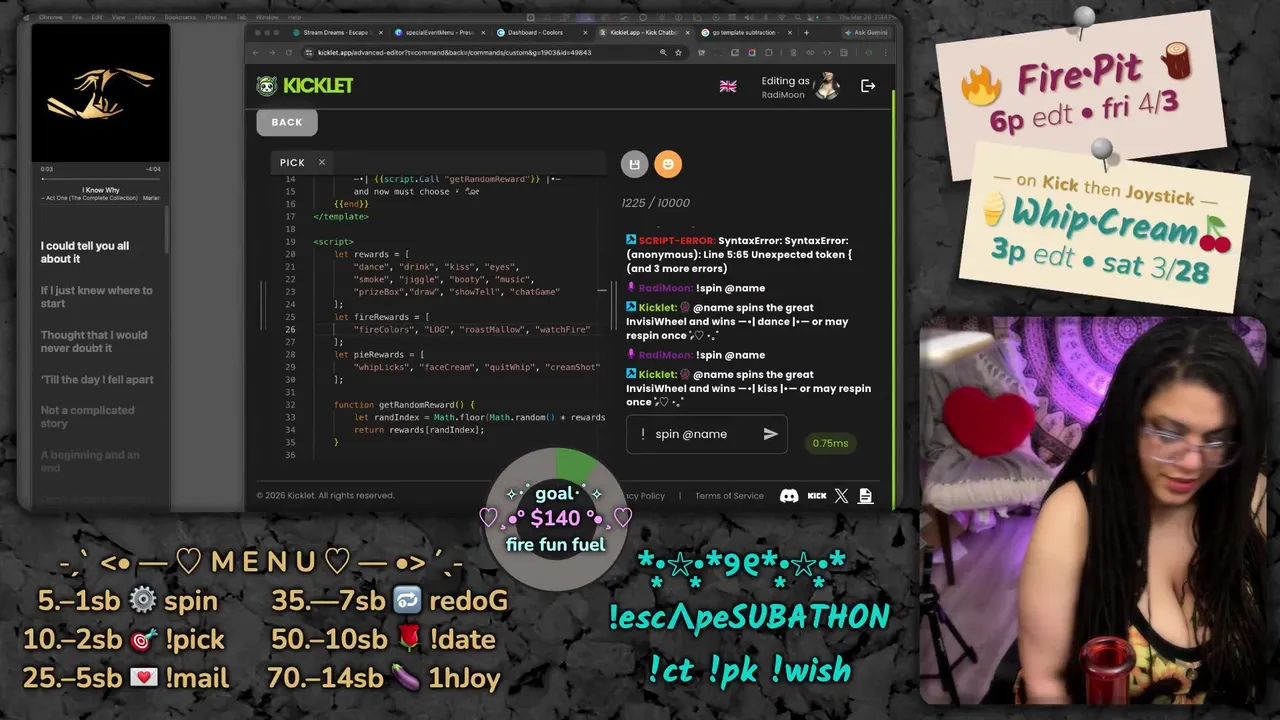Open Chrome three-dot menu

(885, 52)
